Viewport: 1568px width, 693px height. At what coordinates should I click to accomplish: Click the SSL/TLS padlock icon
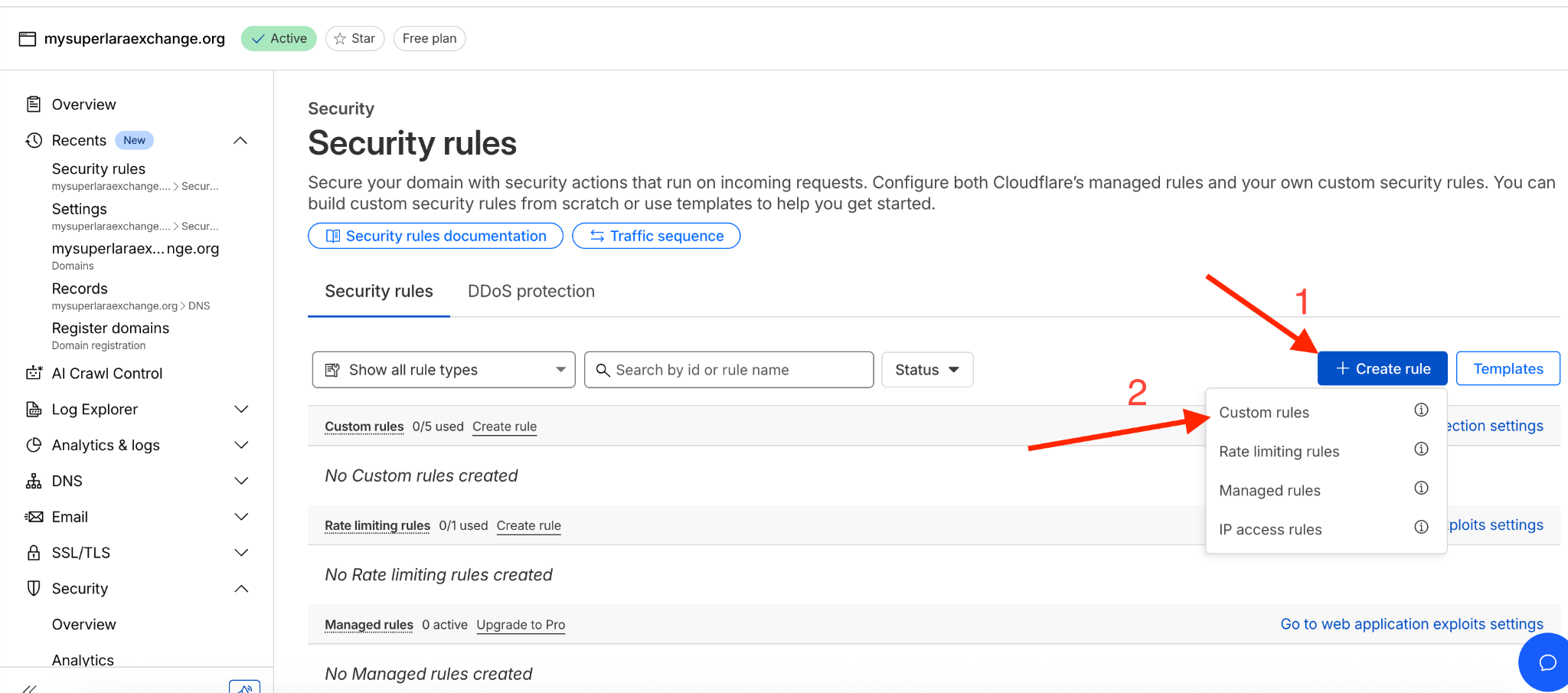[34, 552]
